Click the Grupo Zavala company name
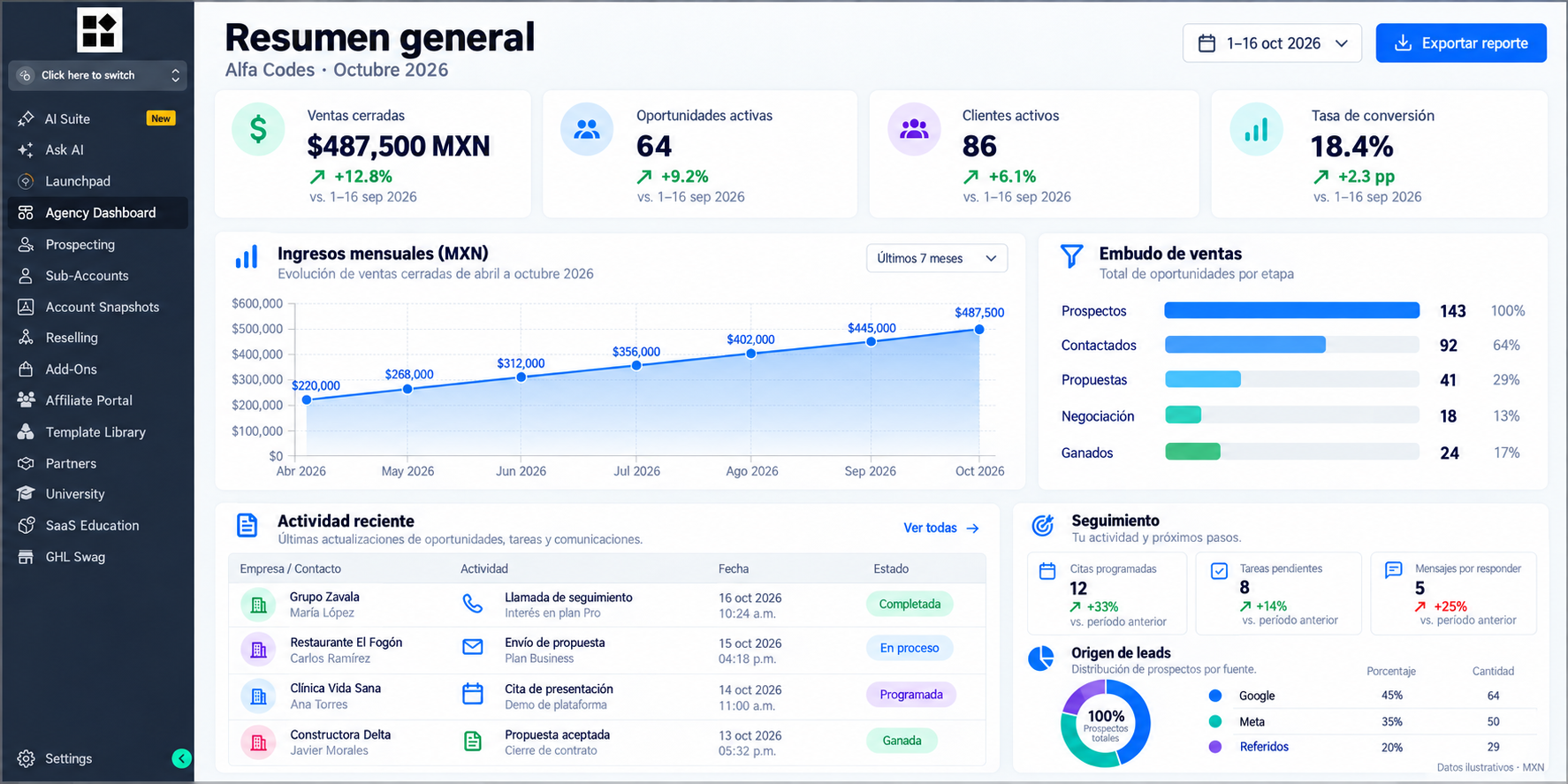1568x784 pixels. (324, 597)
